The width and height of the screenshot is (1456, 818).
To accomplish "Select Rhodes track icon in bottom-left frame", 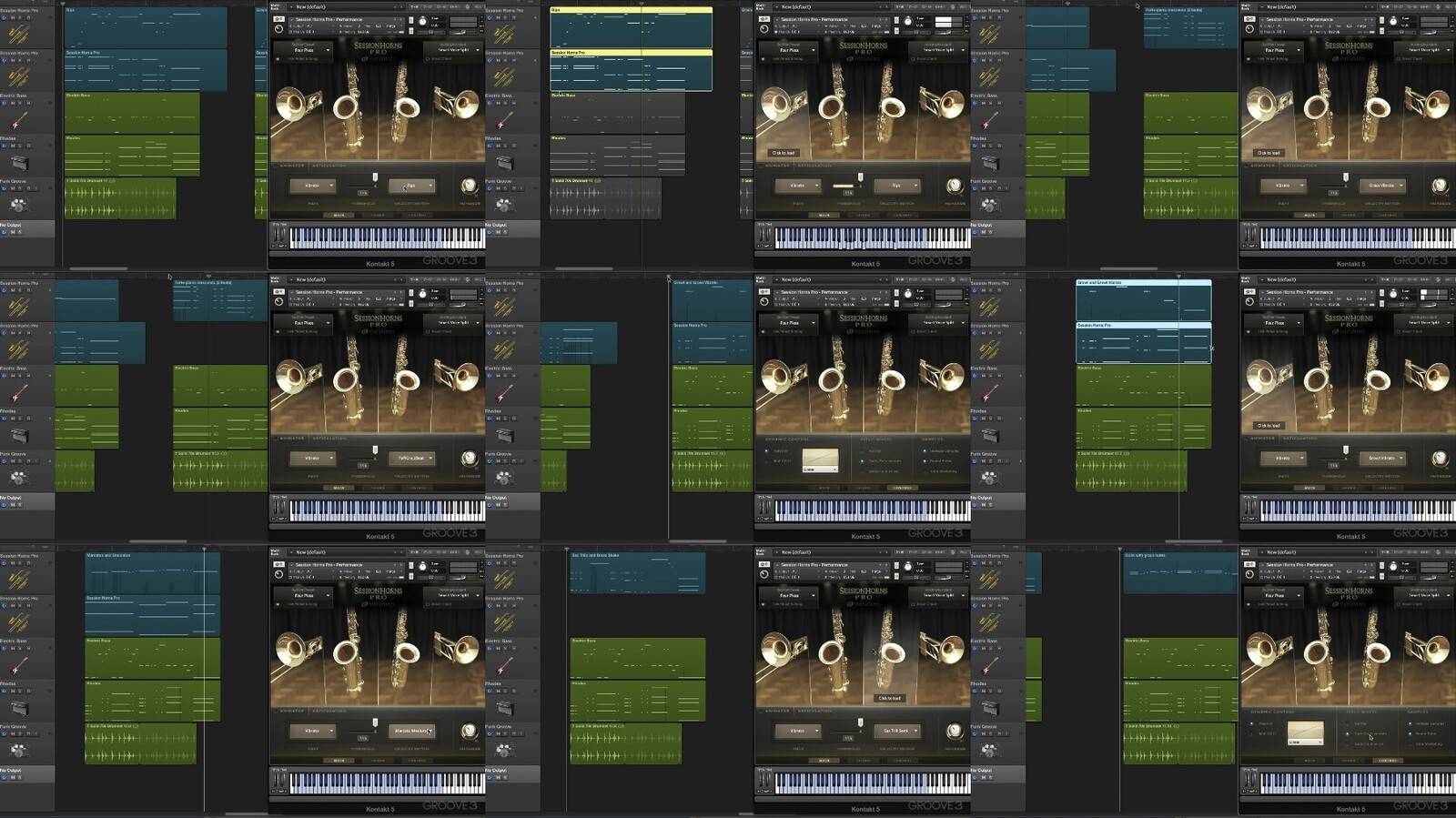I will (18, 708).
